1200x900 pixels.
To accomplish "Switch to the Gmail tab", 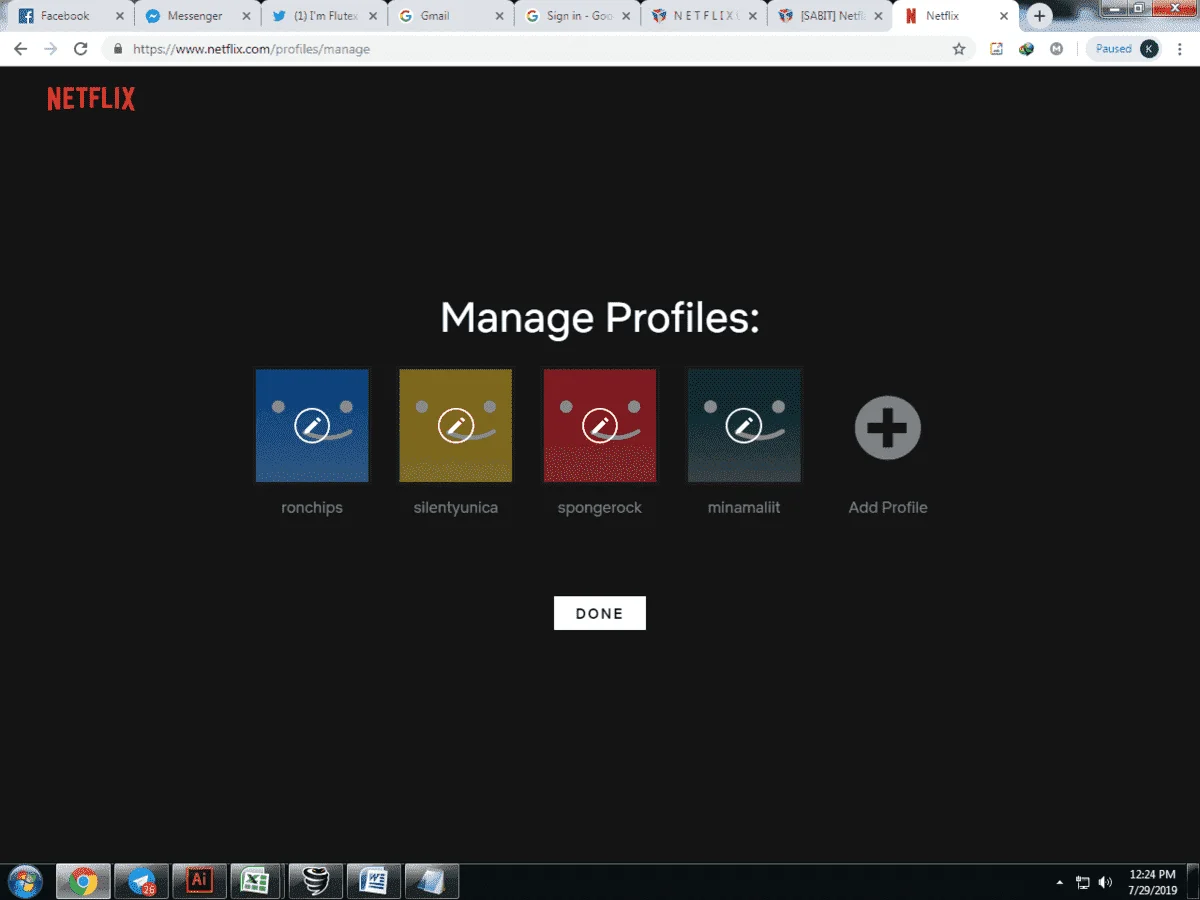I will pos(450,16).
